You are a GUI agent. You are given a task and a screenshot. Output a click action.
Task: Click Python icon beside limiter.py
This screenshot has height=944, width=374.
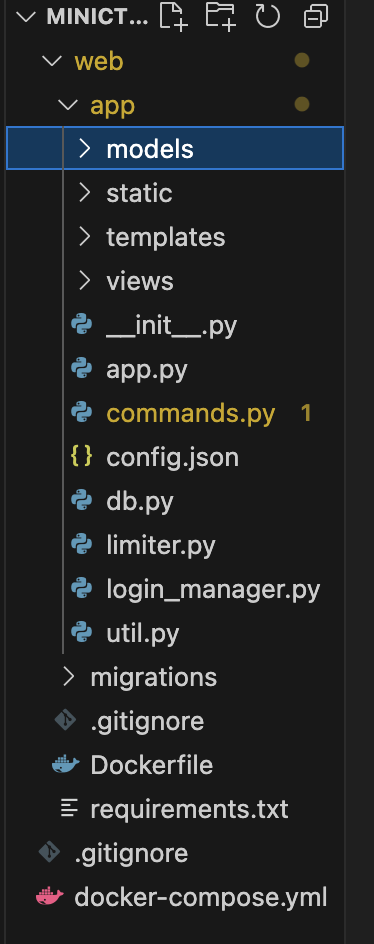81,545
